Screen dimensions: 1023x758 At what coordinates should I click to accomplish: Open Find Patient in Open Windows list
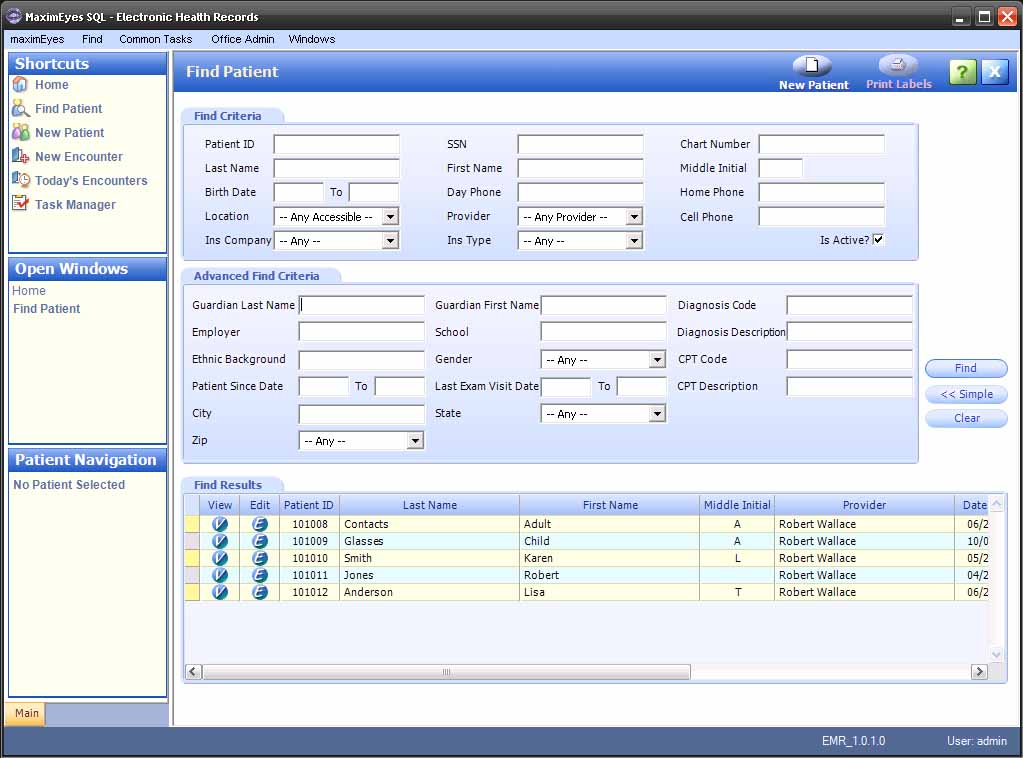pos(46,309)
